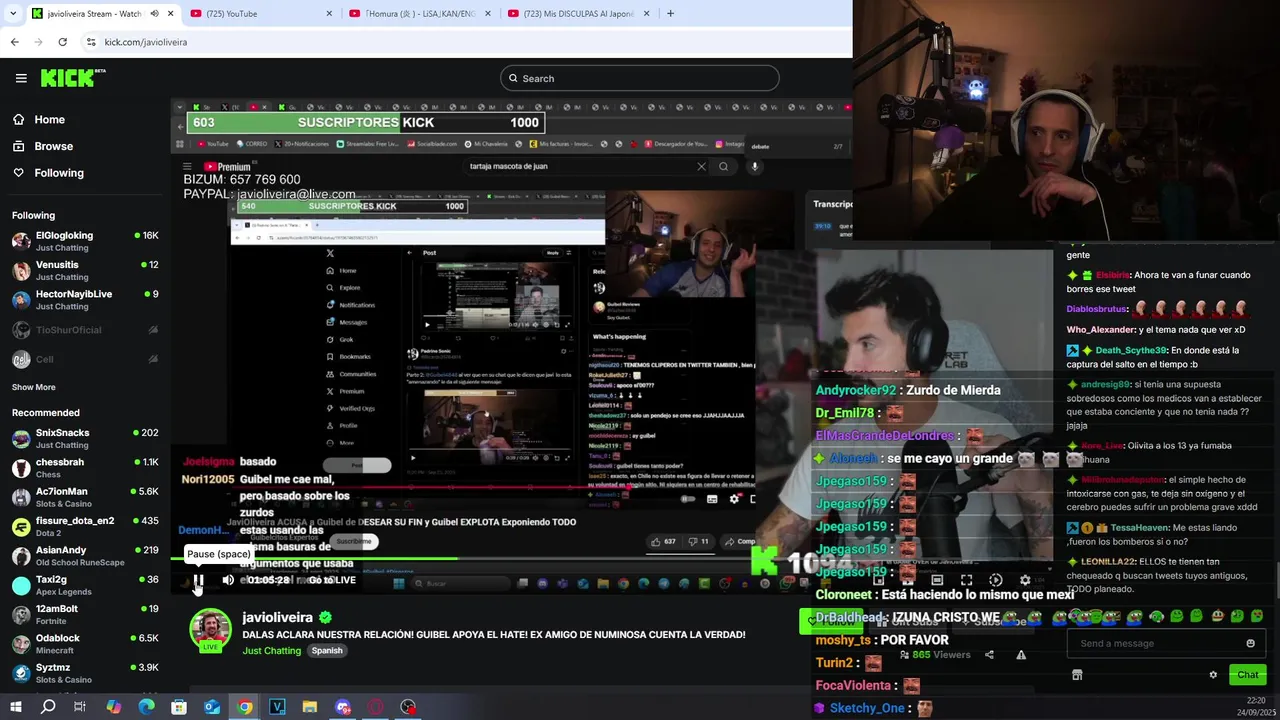
Task: Open Microsoft Store from the taskbar
Action: pyautogui.click(x=179, y=707)
